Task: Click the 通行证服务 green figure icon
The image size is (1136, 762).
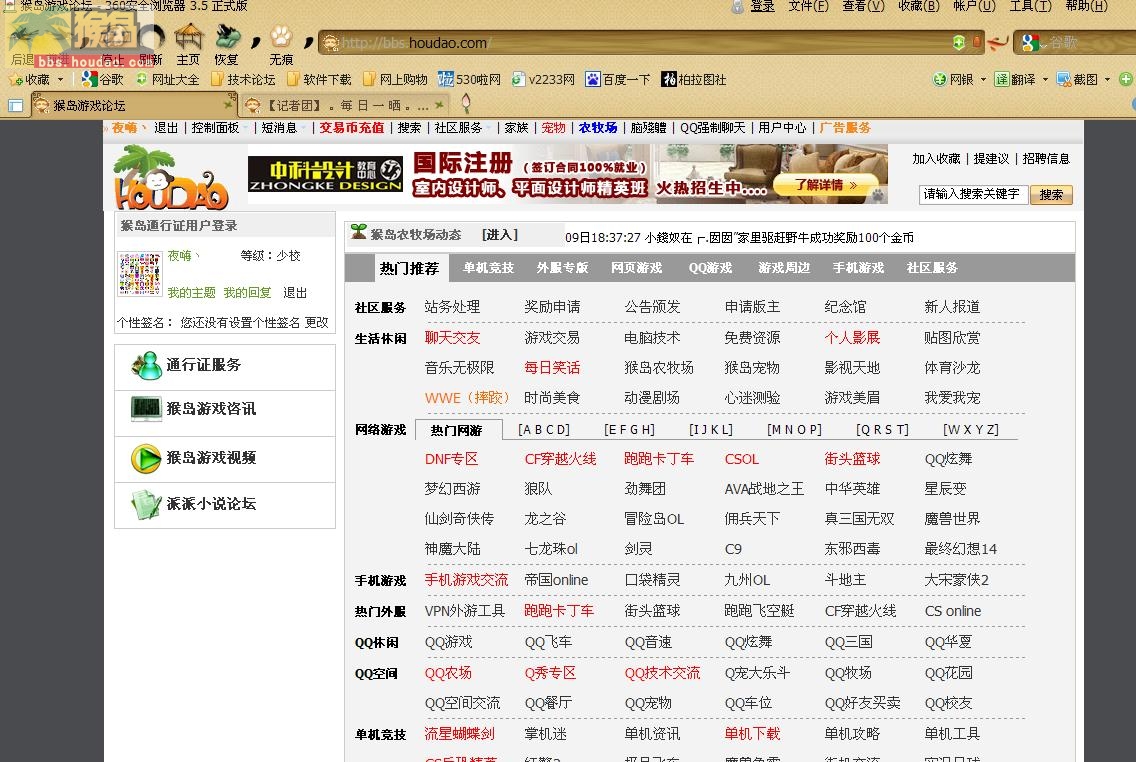Action: [147, 365]
